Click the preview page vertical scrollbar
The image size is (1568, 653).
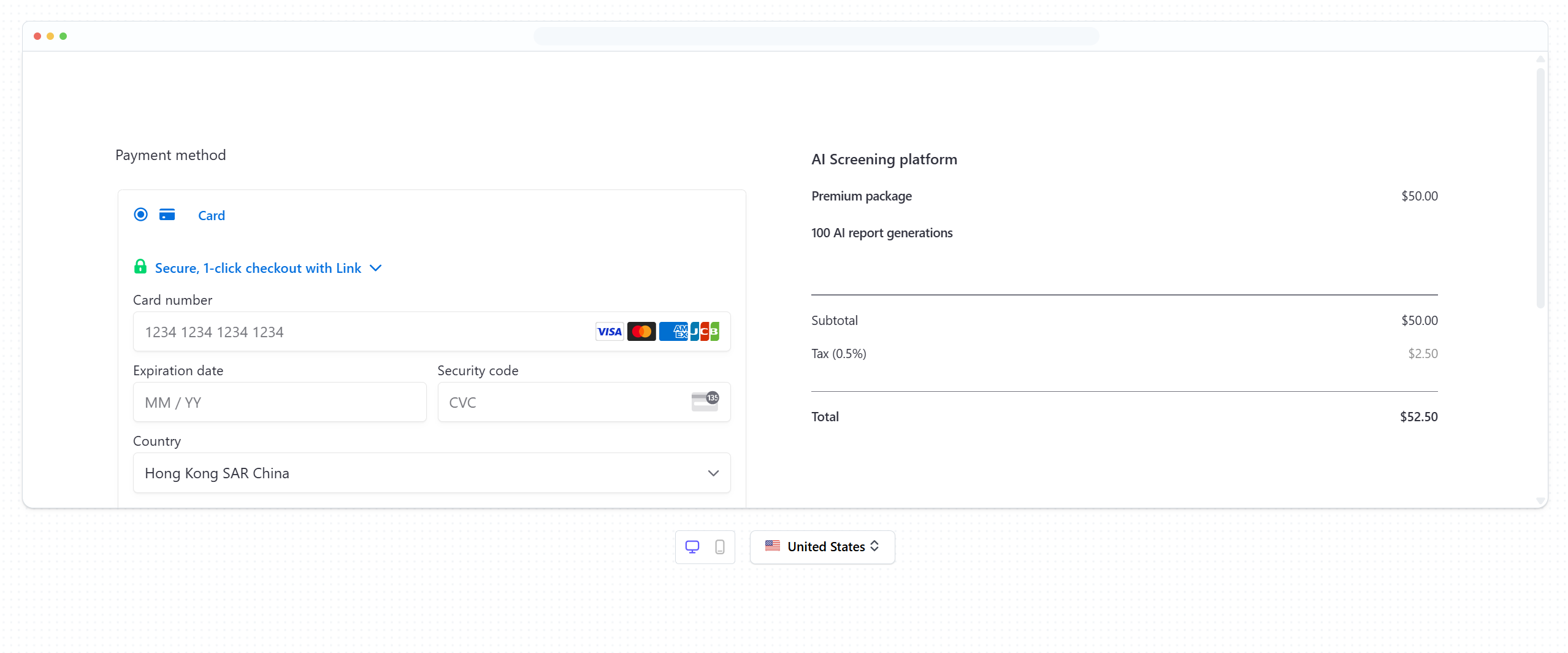tap(1540, 188)
